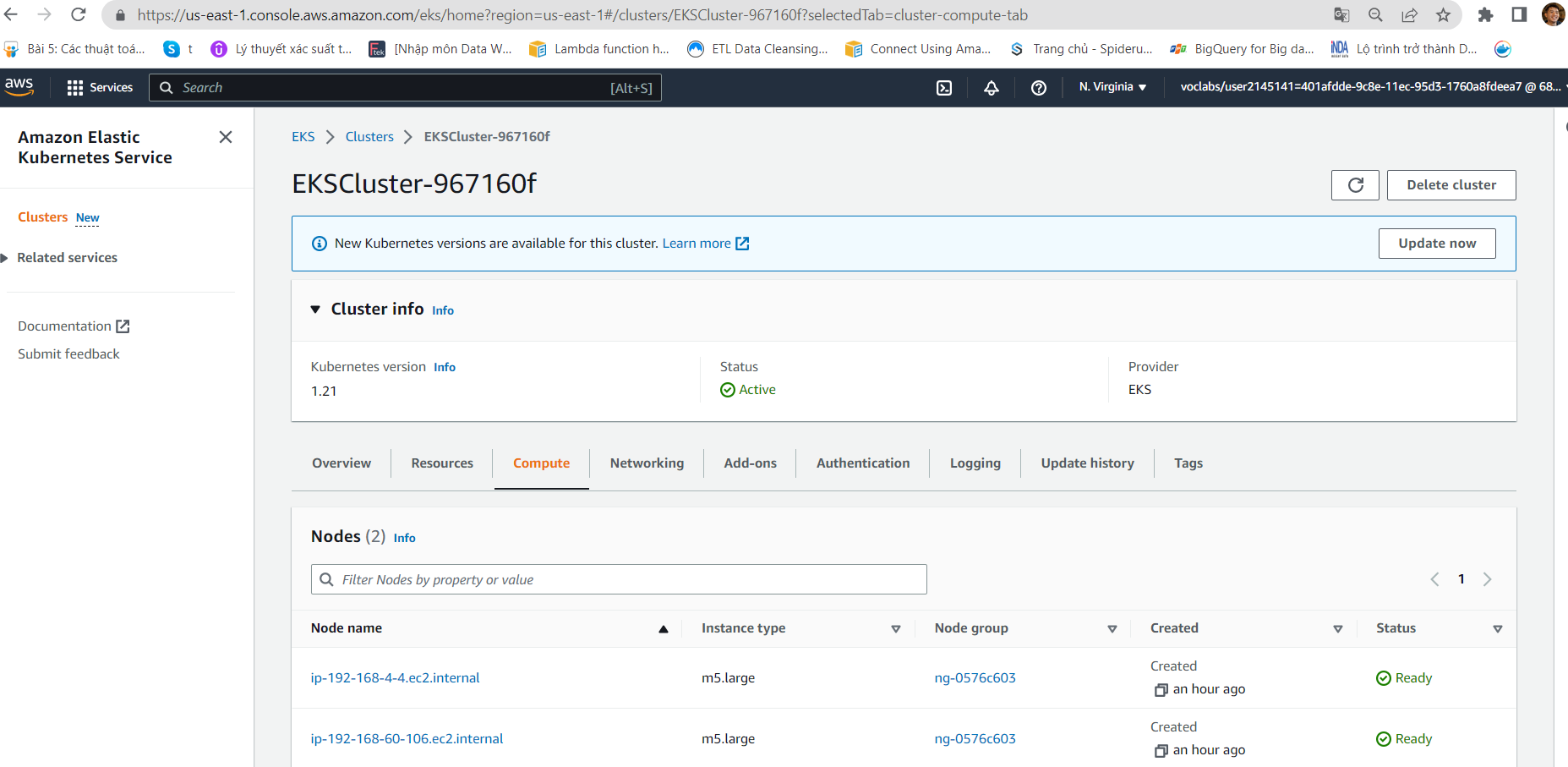Click the Clusters breadcrumb link

coord(369,137)
